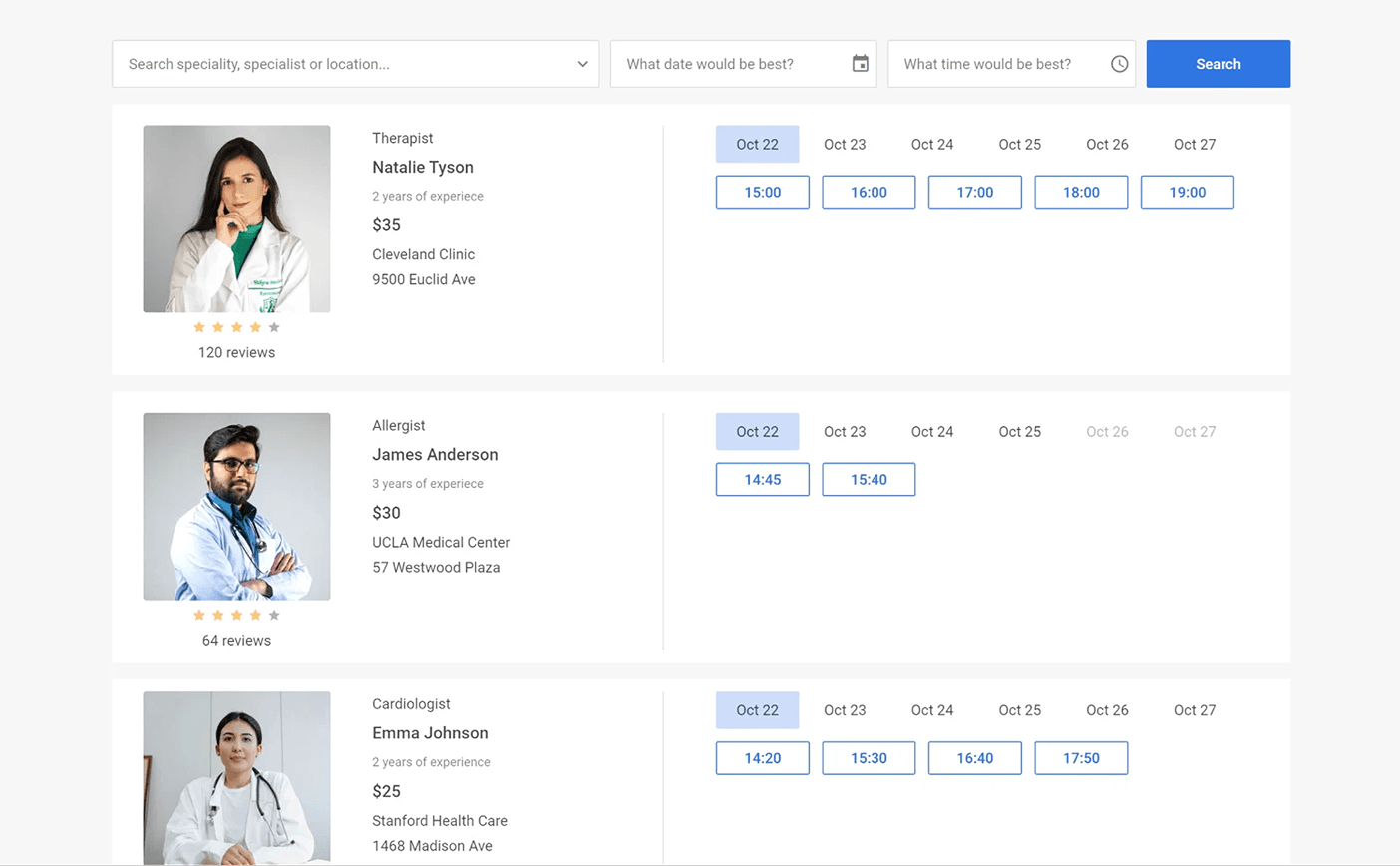Open the 'What date would be best?' field

743,64
